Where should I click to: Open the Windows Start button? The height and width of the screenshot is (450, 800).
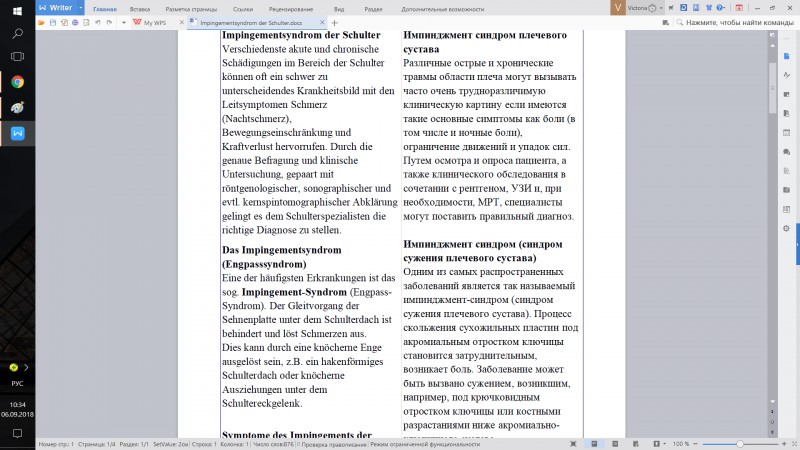pyautogui.click(x=17, y=11)
